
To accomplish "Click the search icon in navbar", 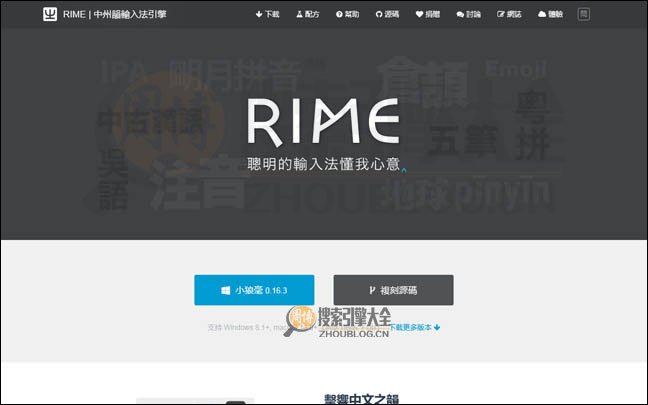I will (584, 15).
